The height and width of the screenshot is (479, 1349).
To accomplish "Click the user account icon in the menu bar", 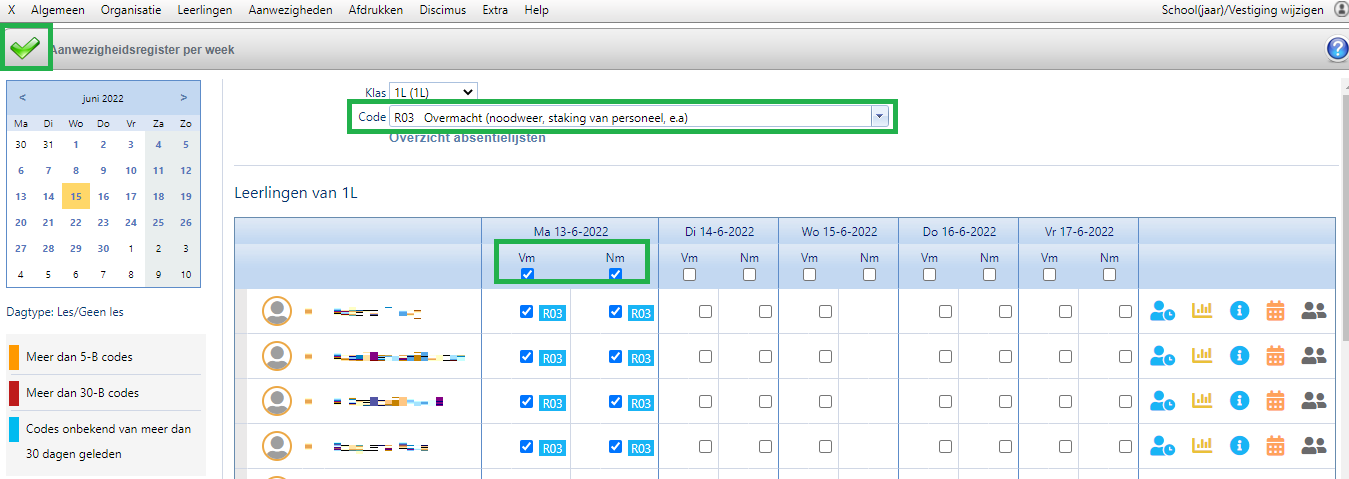I will point(1341,9).
